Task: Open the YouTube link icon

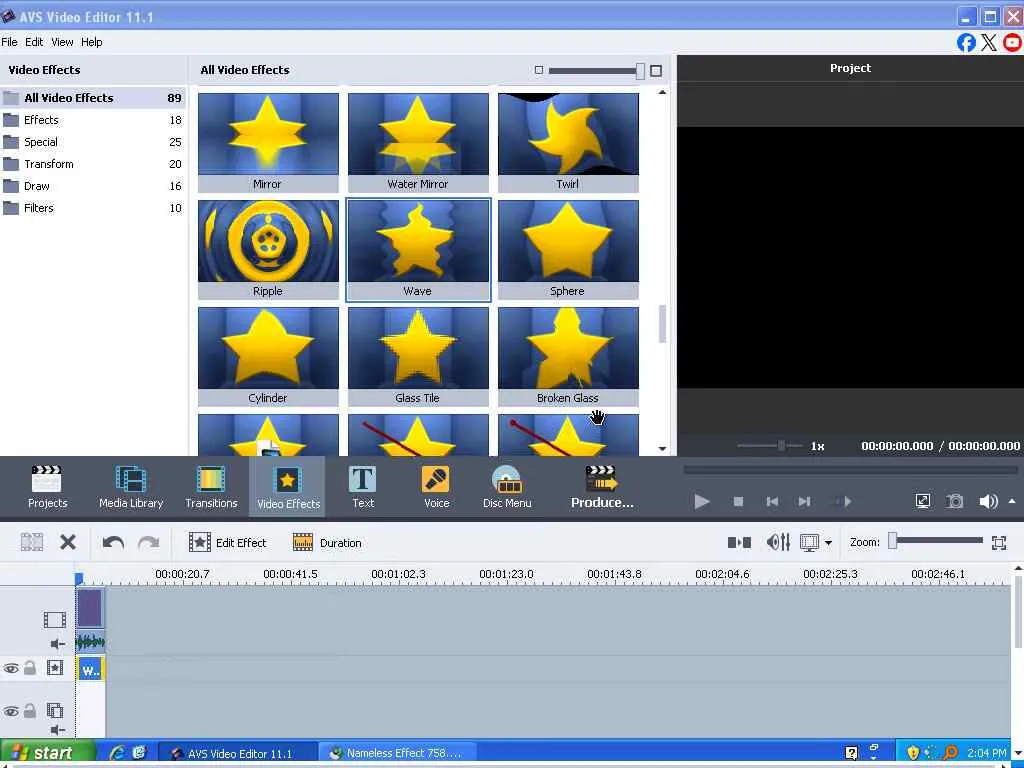Action: tap(1013, 42)
